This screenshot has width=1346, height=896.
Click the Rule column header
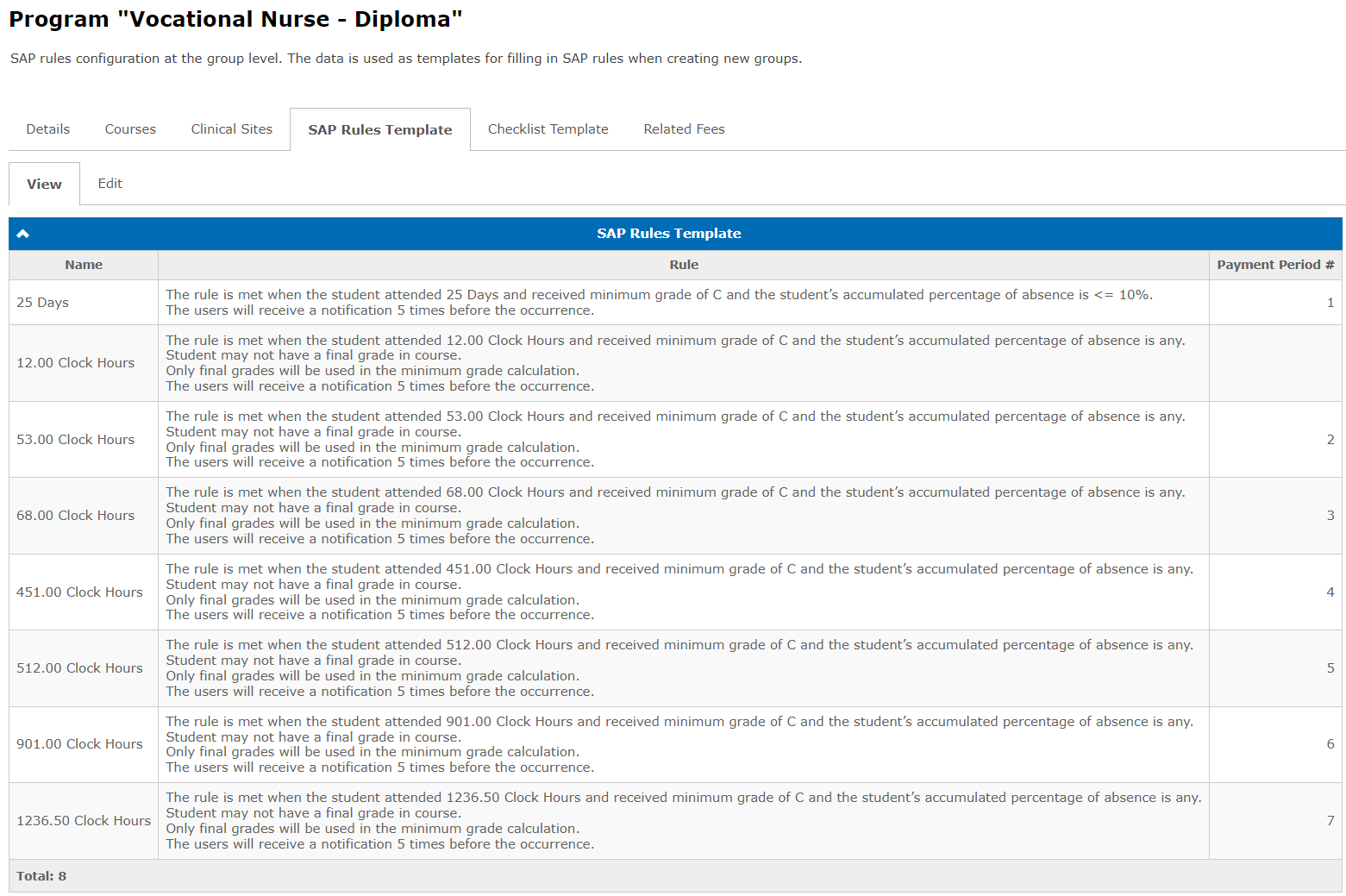(x=684, y=265)
